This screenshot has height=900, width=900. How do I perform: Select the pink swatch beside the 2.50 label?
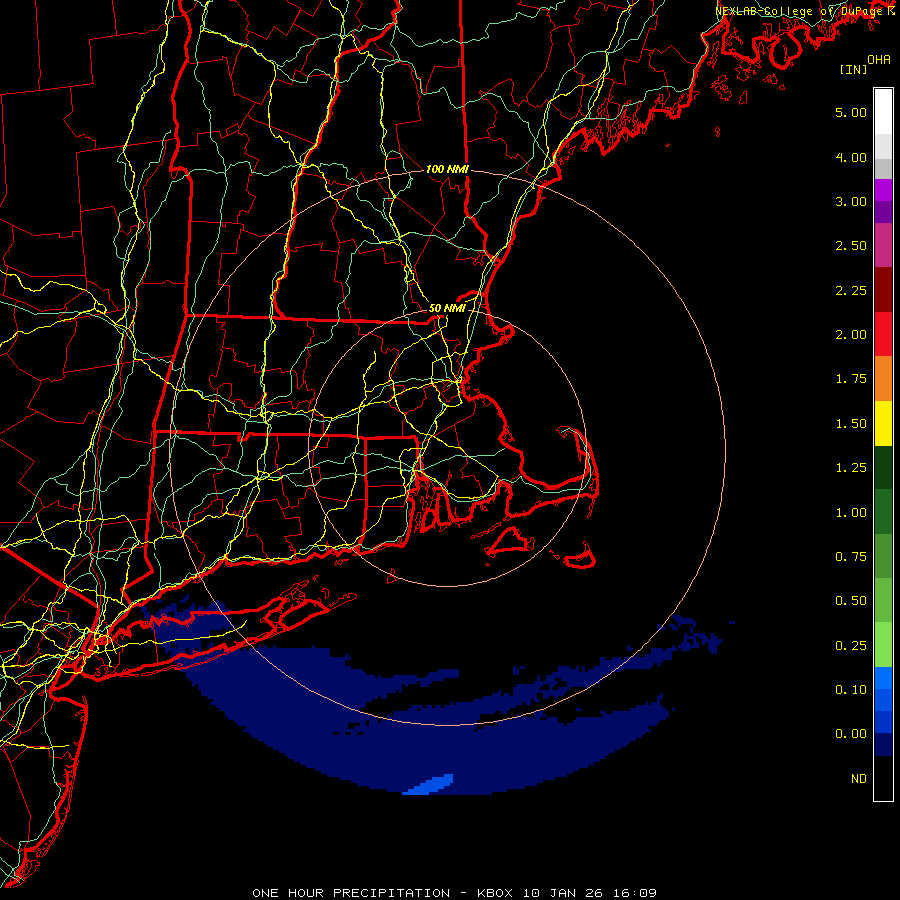tap(883, 245)
